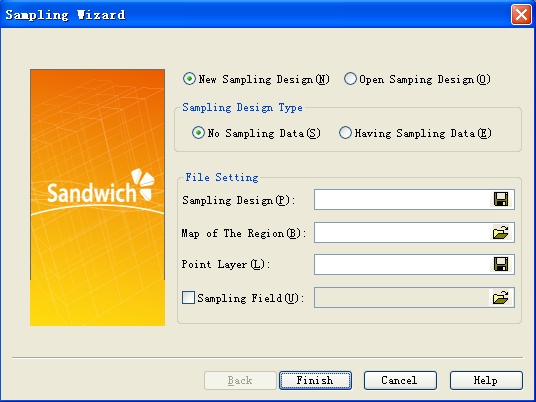The image size is (536, 402).
Task: Open folder icon for Map of The Region
Action: point(501,232)
